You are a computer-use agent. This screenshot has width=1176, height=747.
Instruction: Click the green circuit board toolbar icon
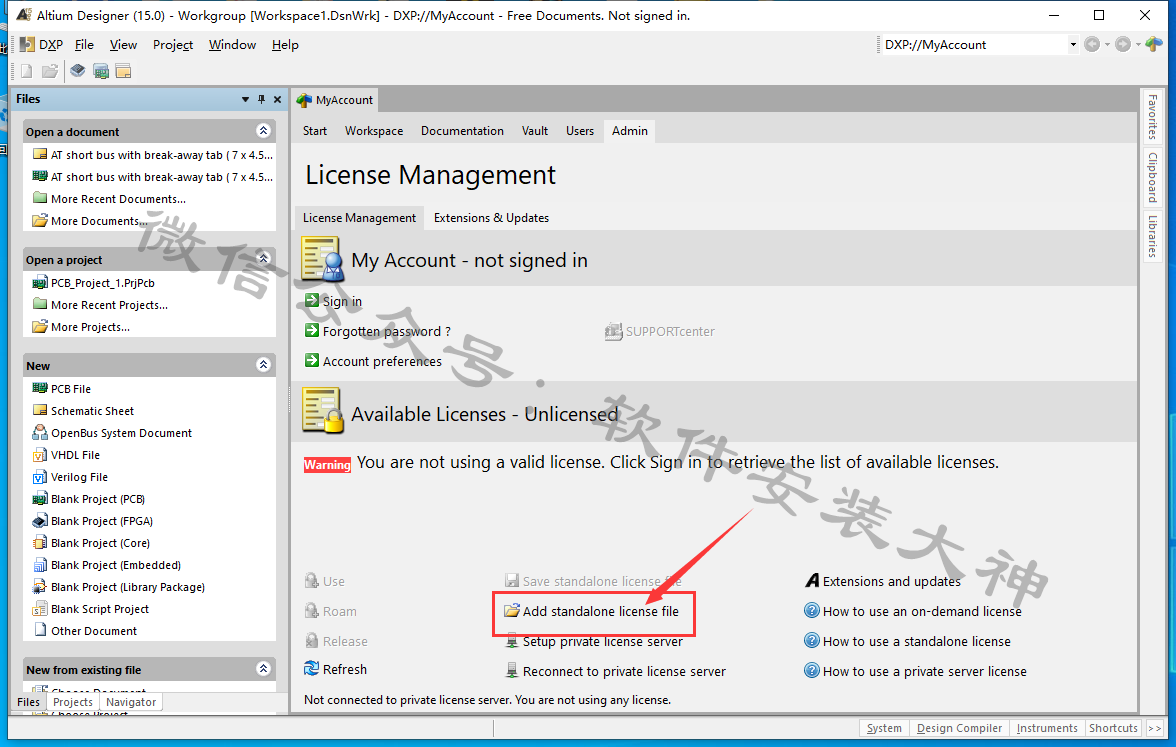(x=100, y=71)
